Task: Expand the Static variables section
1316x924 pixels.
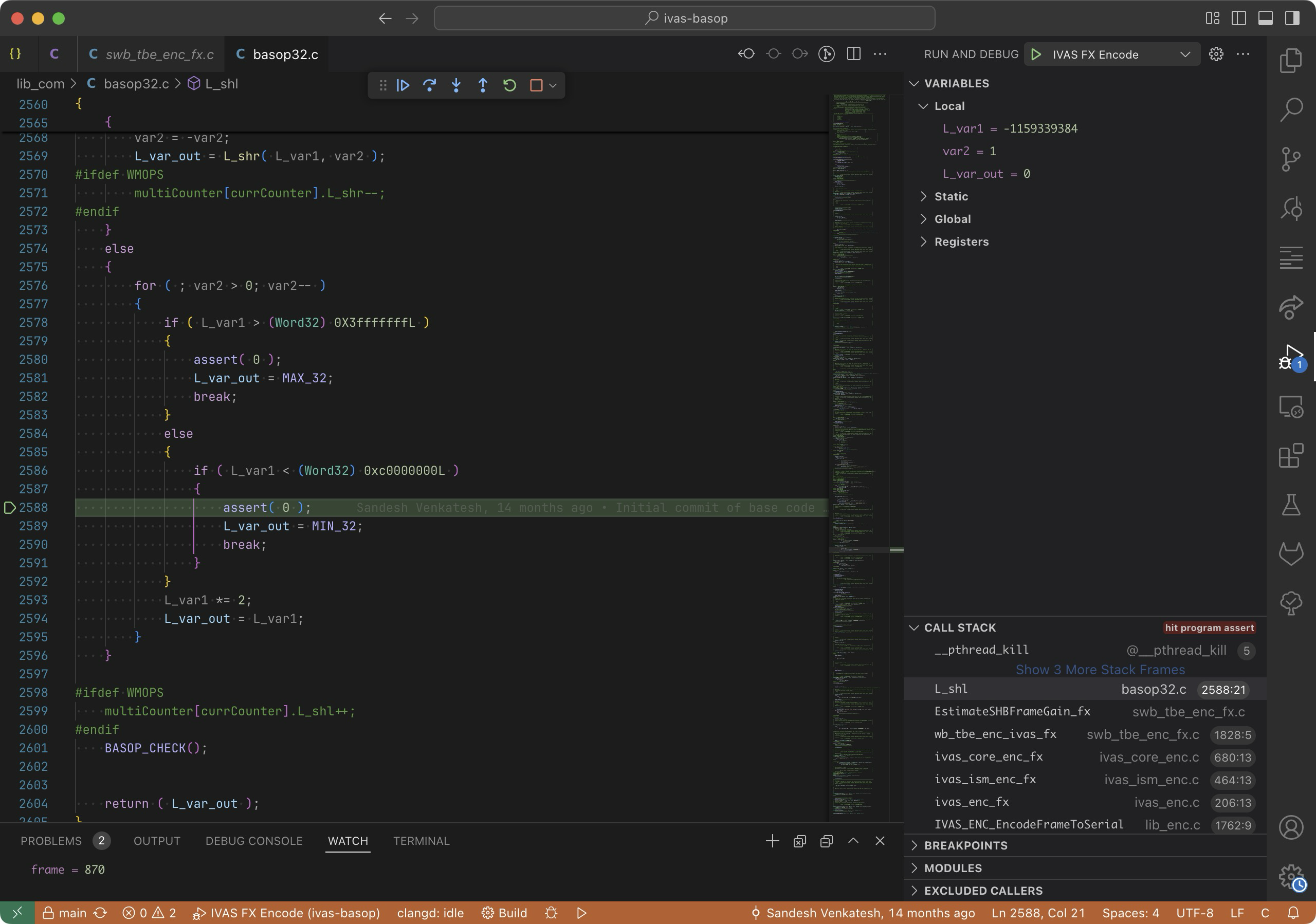Action: tap(951, 196)
